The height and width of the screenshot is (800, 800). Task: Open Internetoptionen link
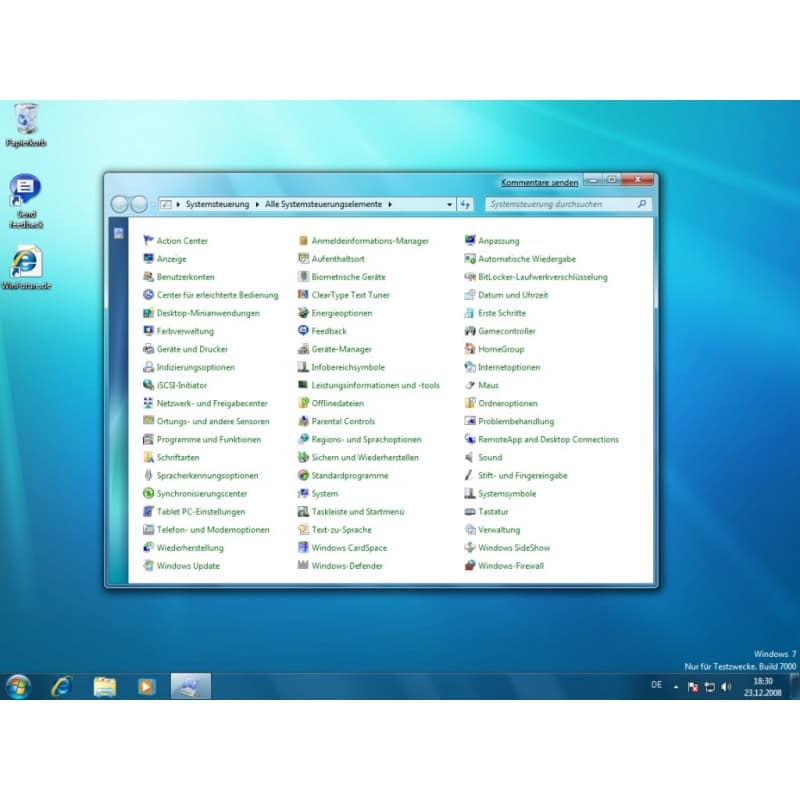[x=509, y=367]
